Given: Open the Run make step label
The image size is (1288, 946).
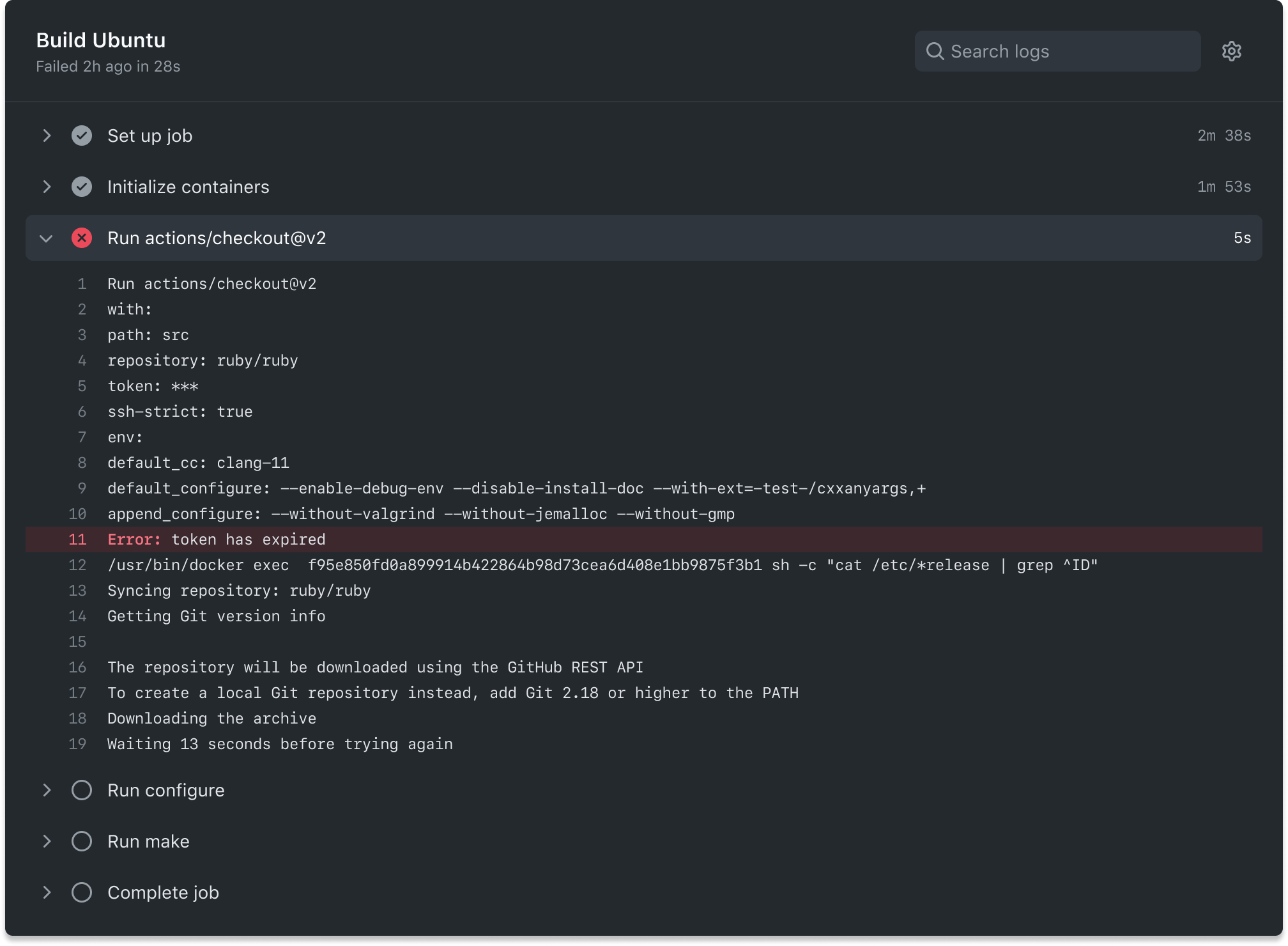Looking at the screenshot, I should click(148, 841).
